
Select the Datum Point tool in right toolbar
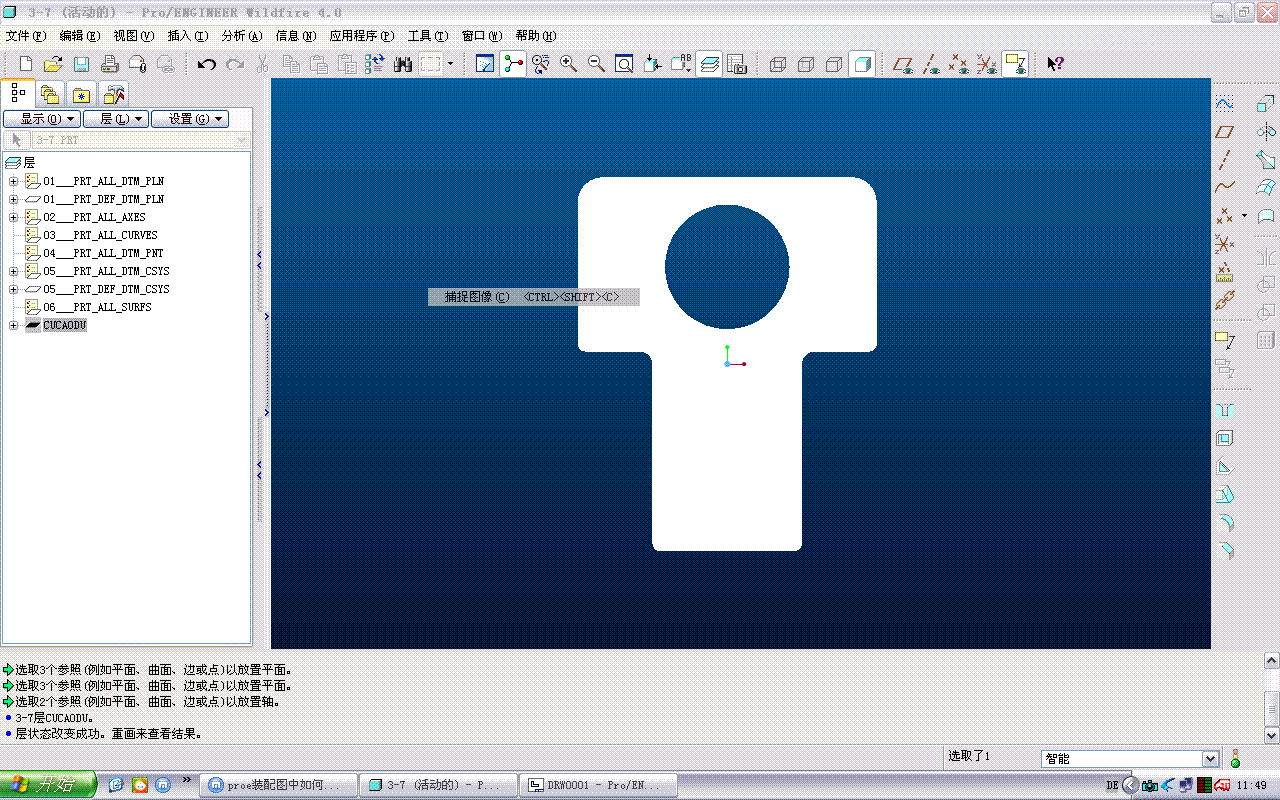coord(1224,216)
